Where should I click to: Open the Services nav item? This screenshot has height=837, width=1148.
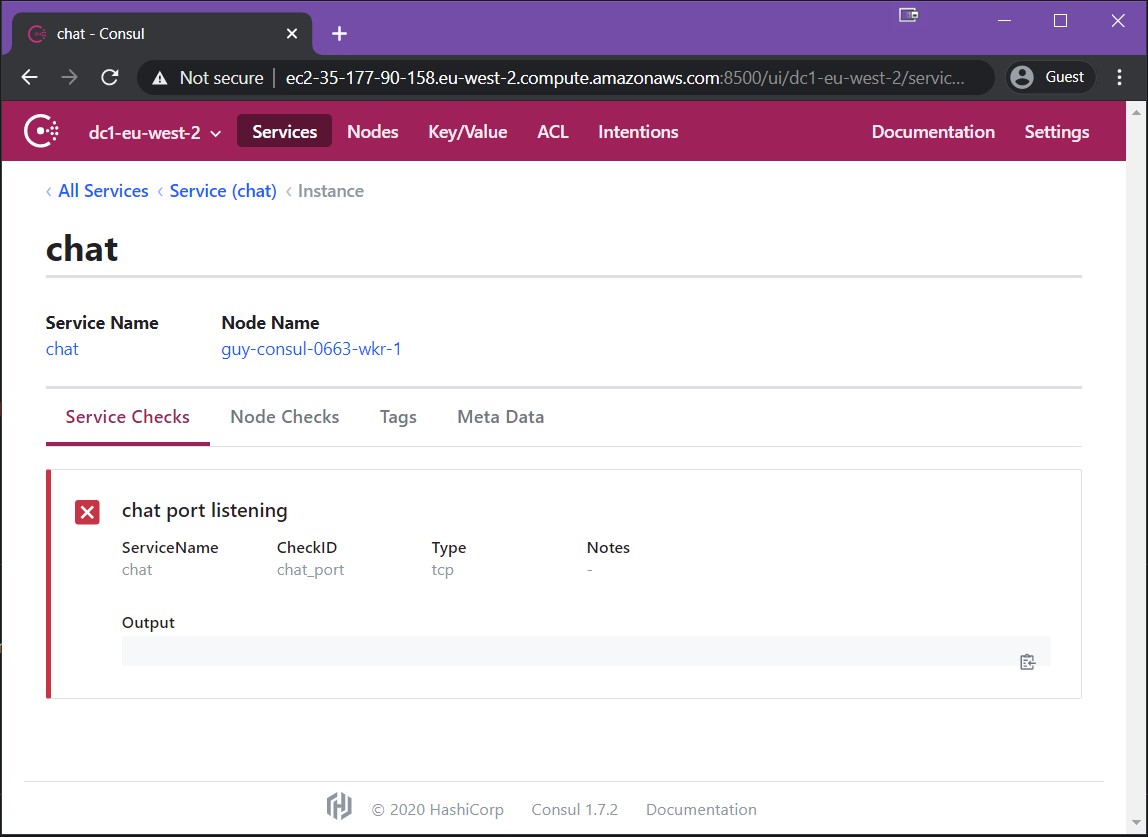(x=284, y=131)
